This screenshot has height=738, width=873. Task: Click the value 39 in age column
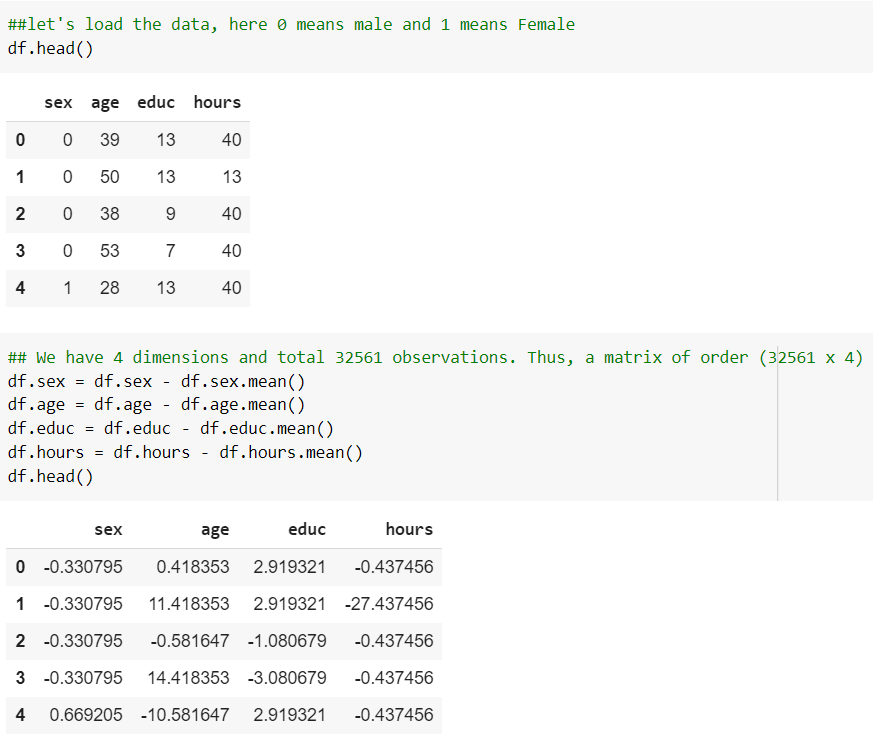pos(109,139)
